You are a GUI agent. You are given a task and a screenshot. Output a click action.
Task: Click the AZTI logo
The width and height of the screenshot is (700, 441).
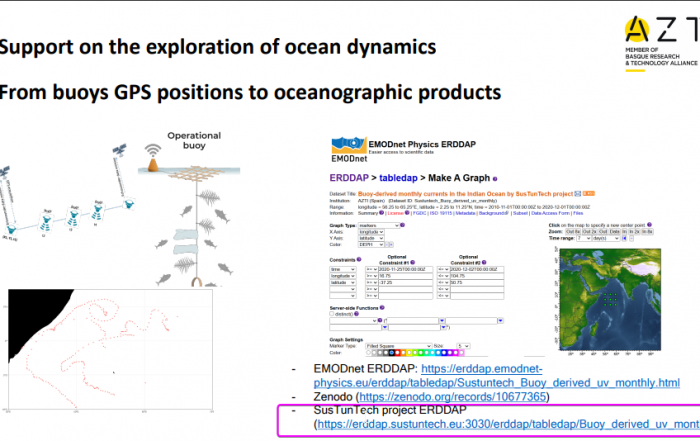pos(662,44)
